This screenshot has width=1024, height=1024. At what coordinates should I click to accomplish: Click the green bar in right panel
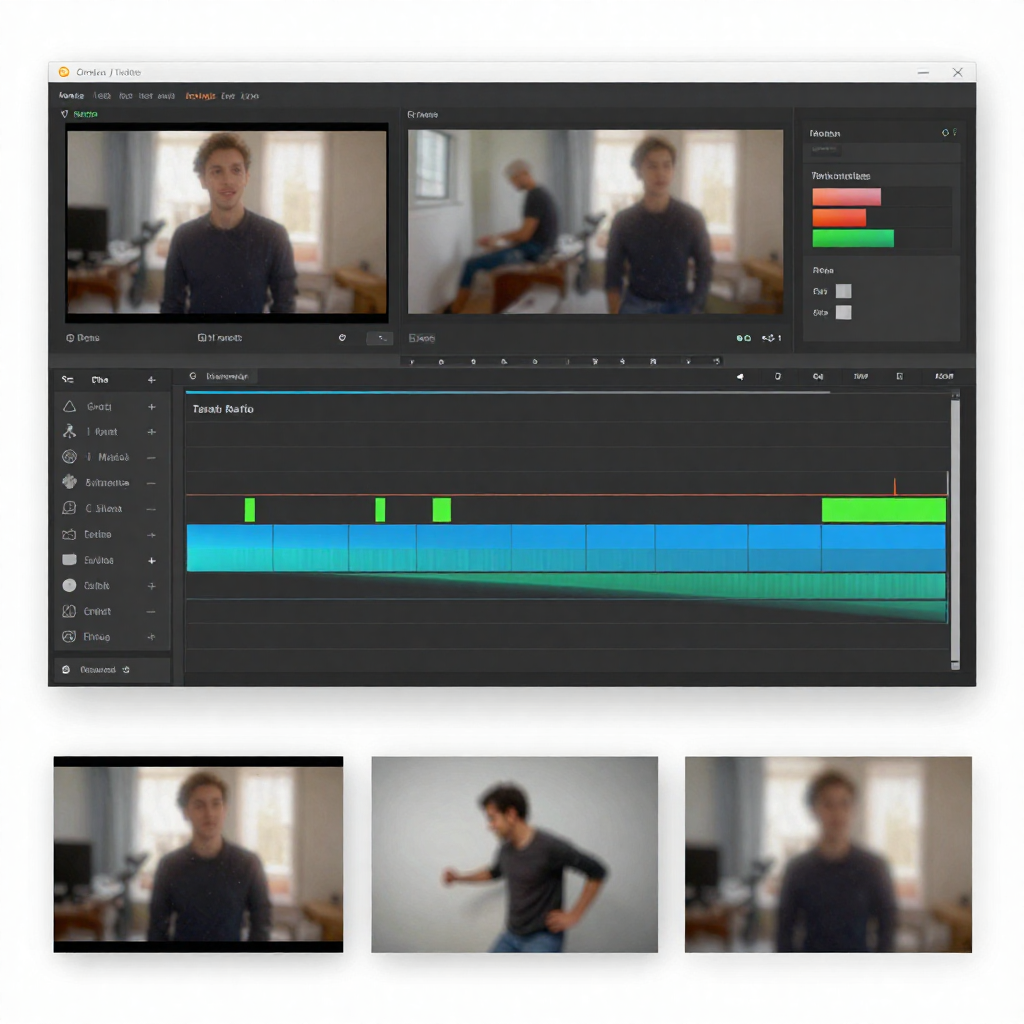[852, 239]
